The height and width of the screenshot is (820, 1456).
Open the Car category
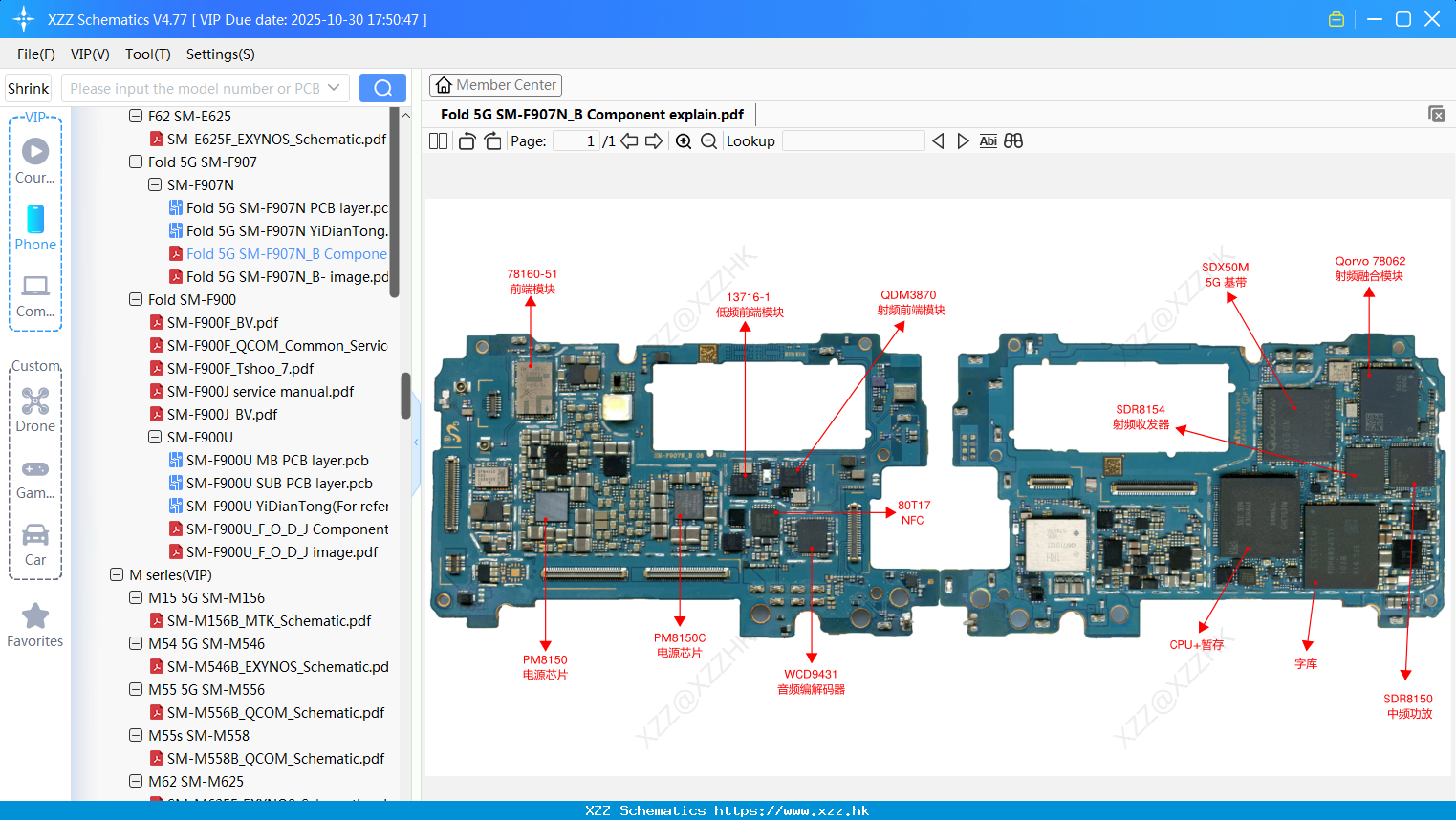pos(35,545)
